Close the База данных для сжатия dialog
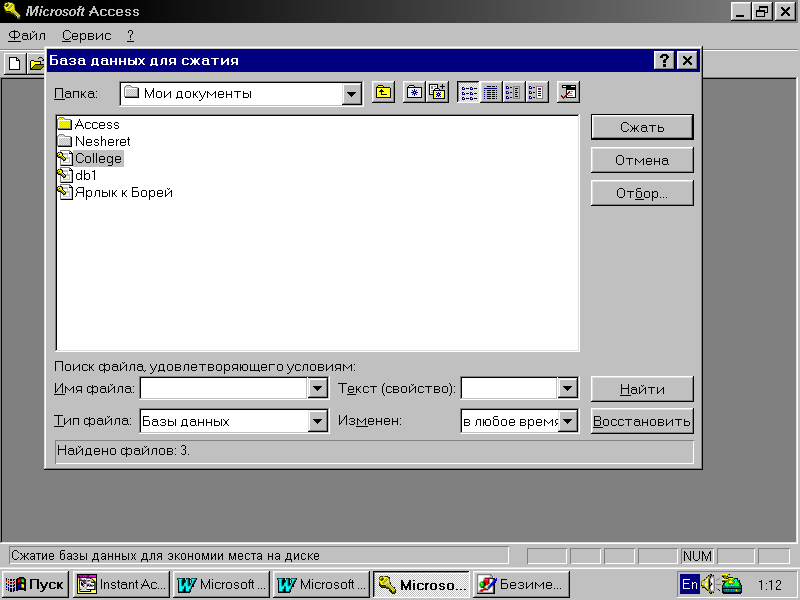 point(687,60)
